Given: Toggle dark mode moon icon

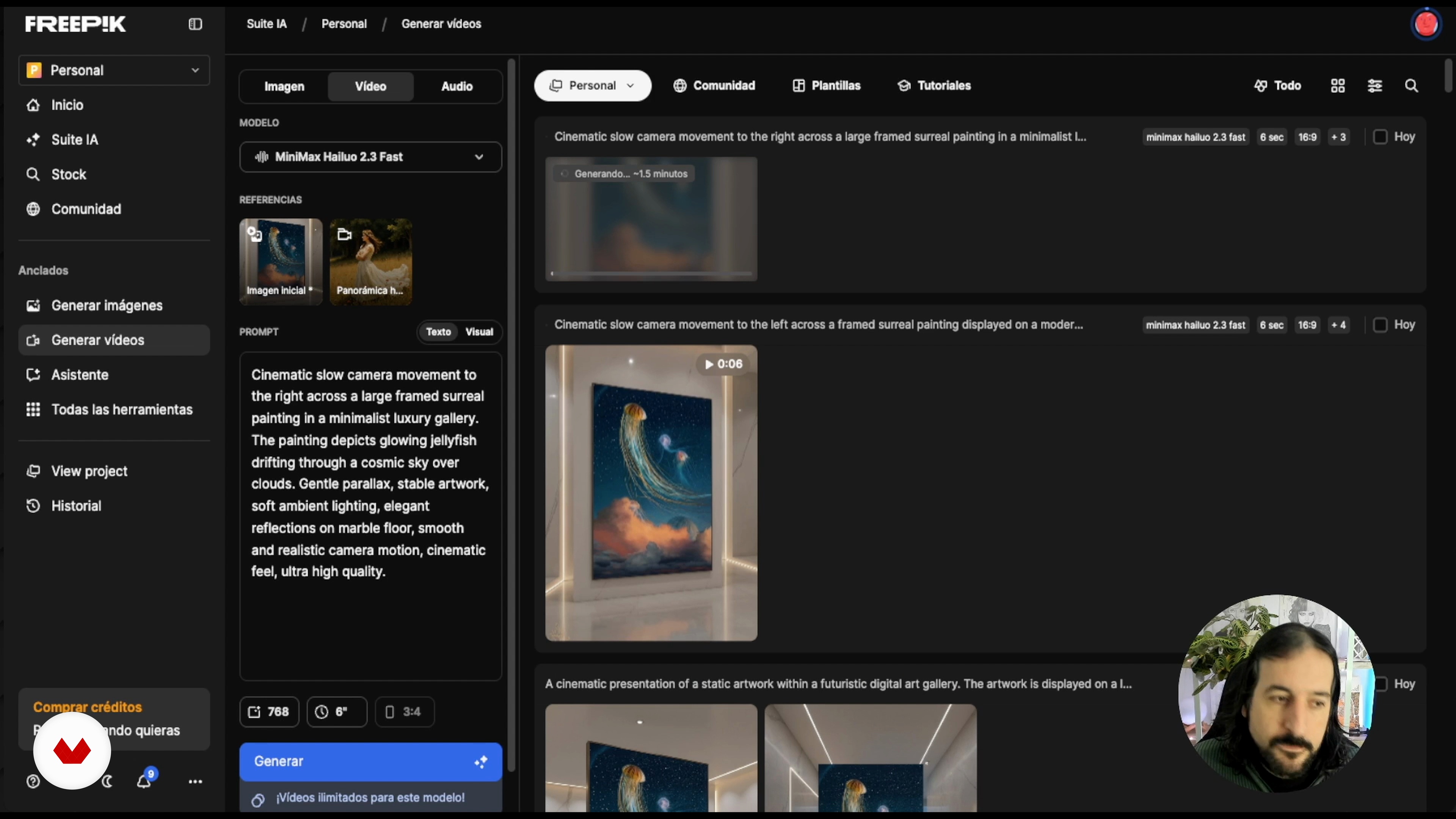Looking at the screenshot, I should (107, 781).
